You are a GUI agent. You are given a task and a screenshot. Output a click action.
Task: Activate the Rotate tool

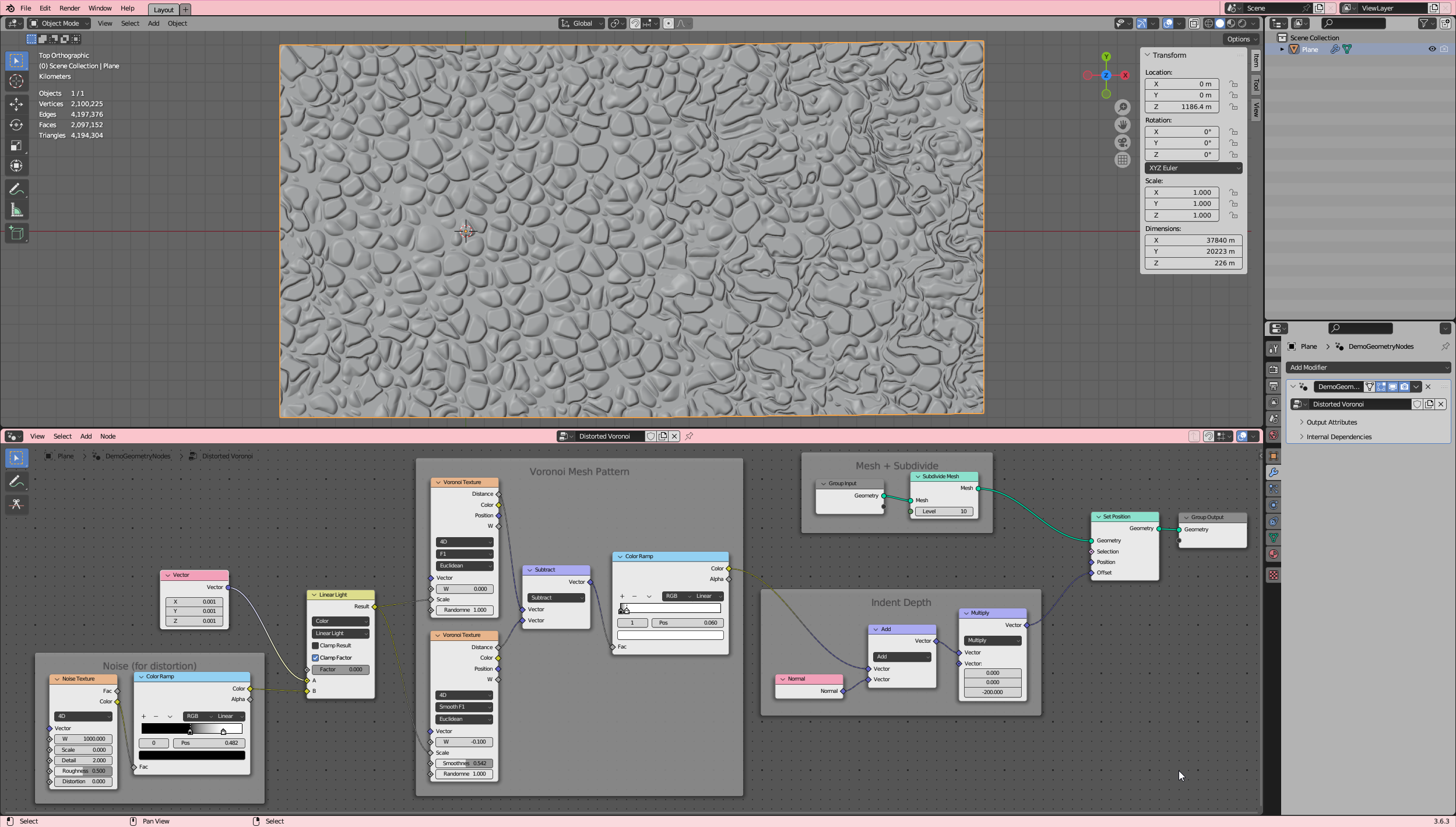(16, 125)
